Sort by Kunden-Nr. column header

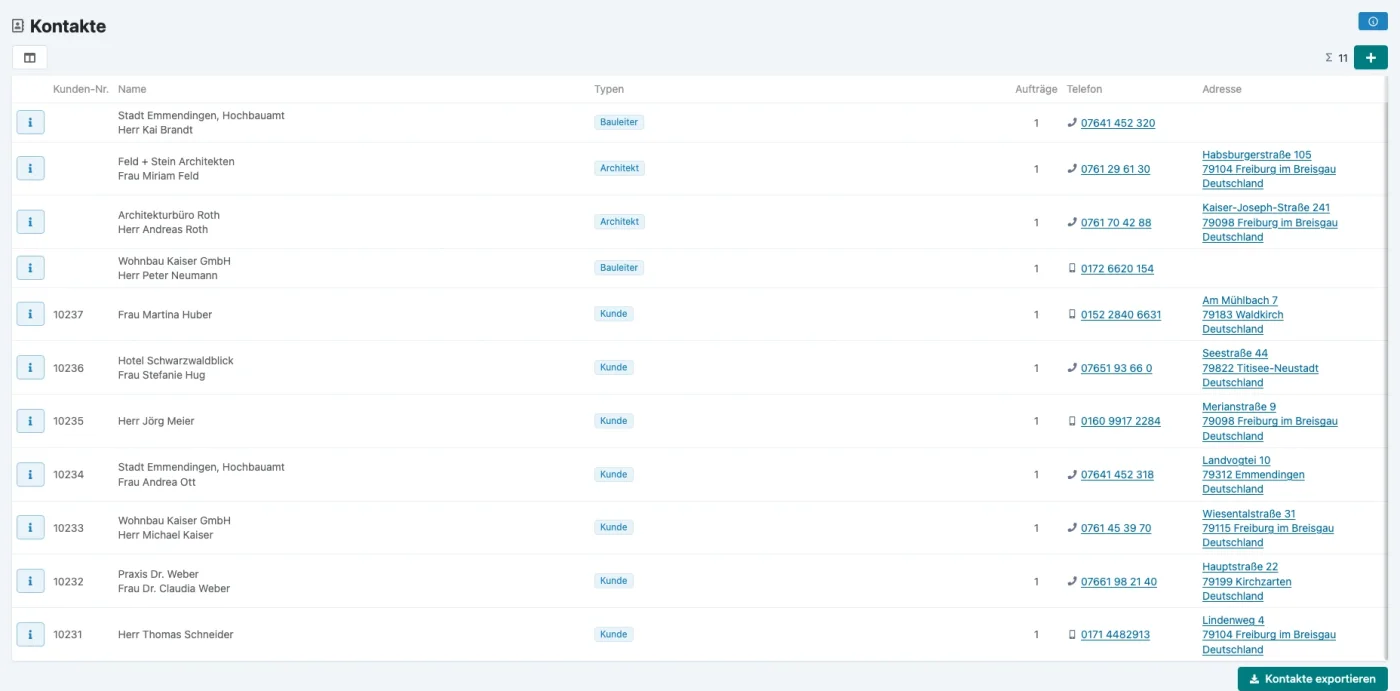[x=80, y=89]
